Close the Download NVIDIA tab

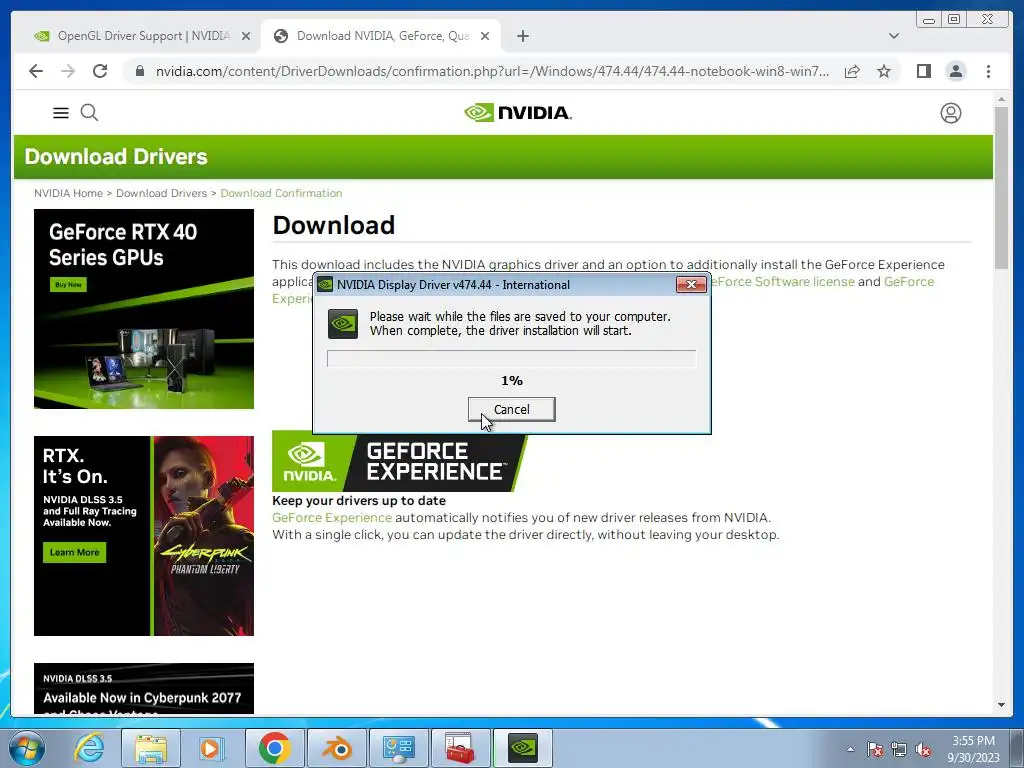pyautogui.click(x=485, y=36)
